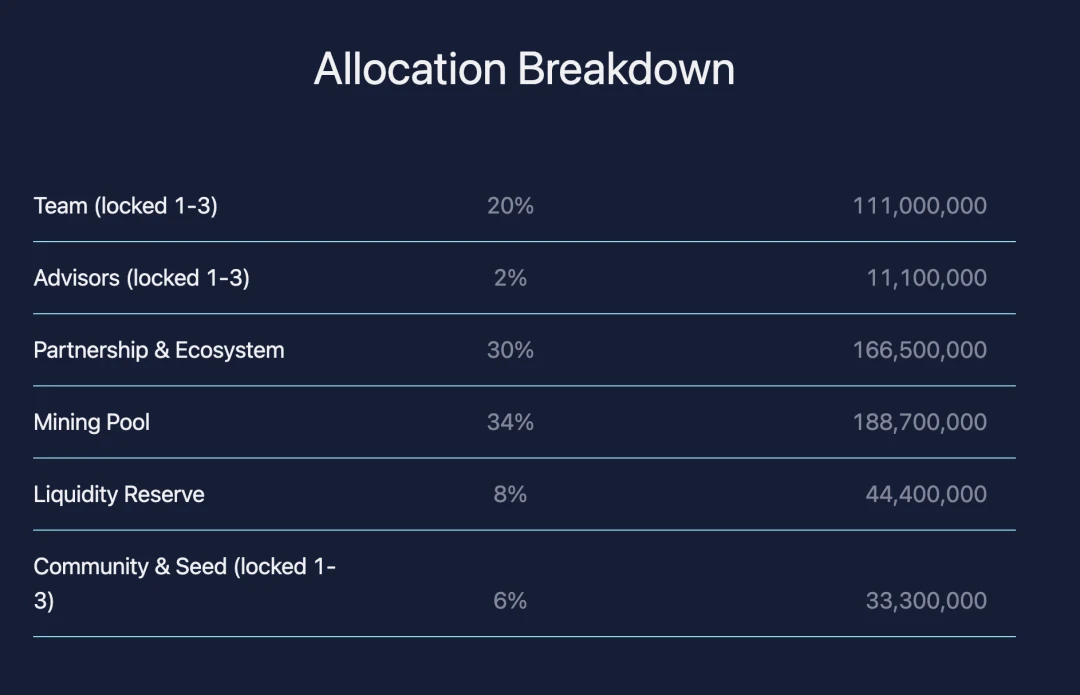Click the 30% Partnership percentage

pos(510,351)
